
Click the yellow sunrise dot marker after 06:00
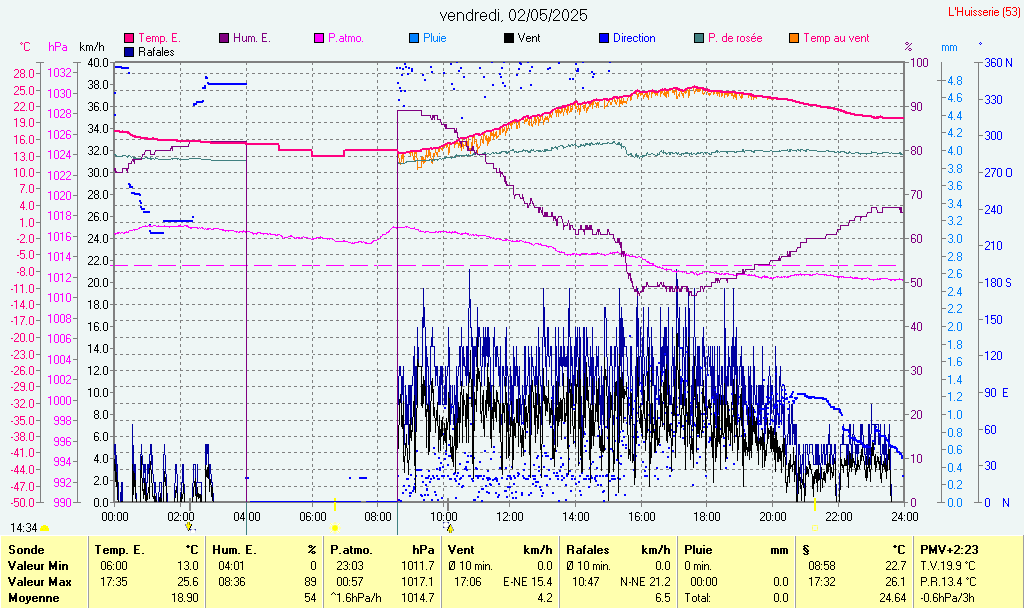(335, 528)
